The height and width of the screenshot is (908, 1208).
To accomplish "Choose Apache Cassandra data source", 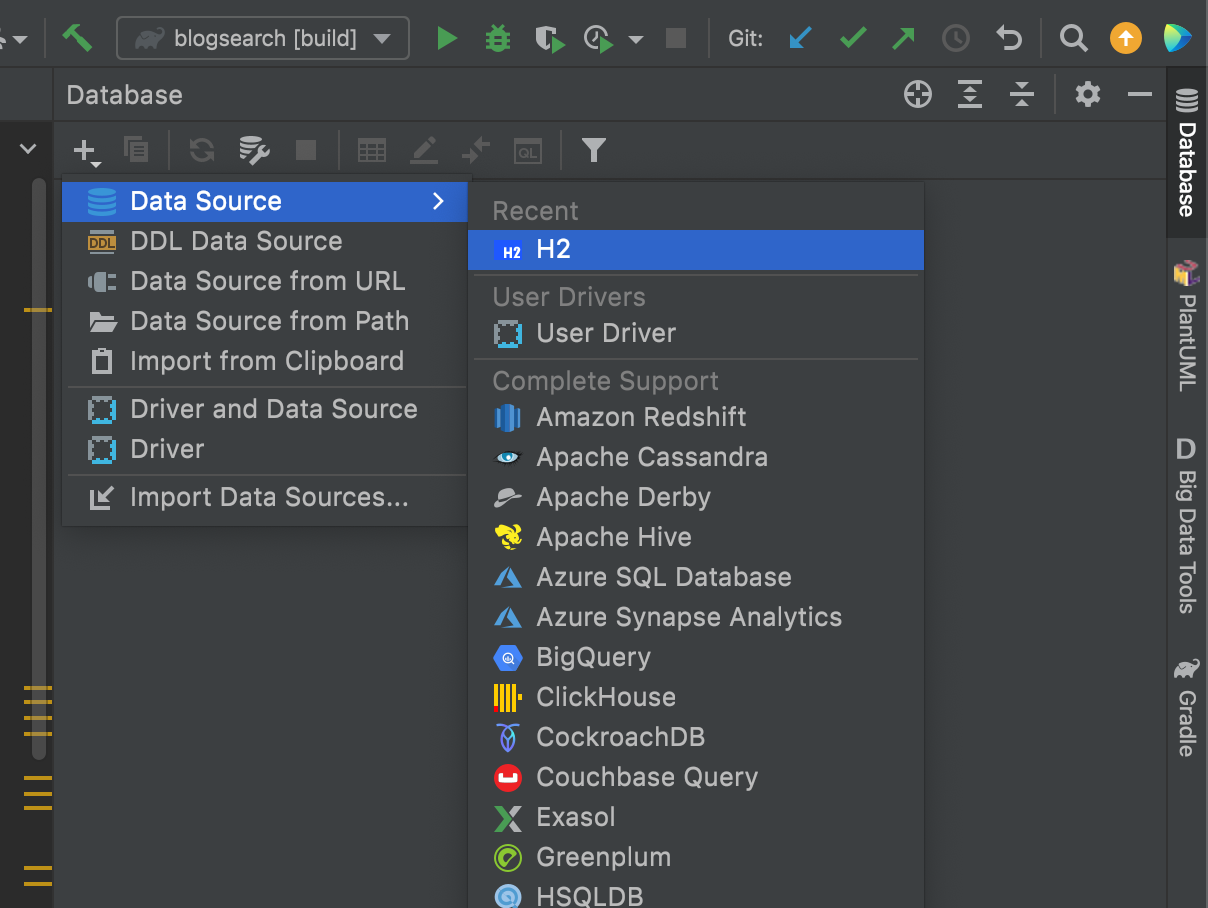I will pyautogui.click(x=696, y=457).
